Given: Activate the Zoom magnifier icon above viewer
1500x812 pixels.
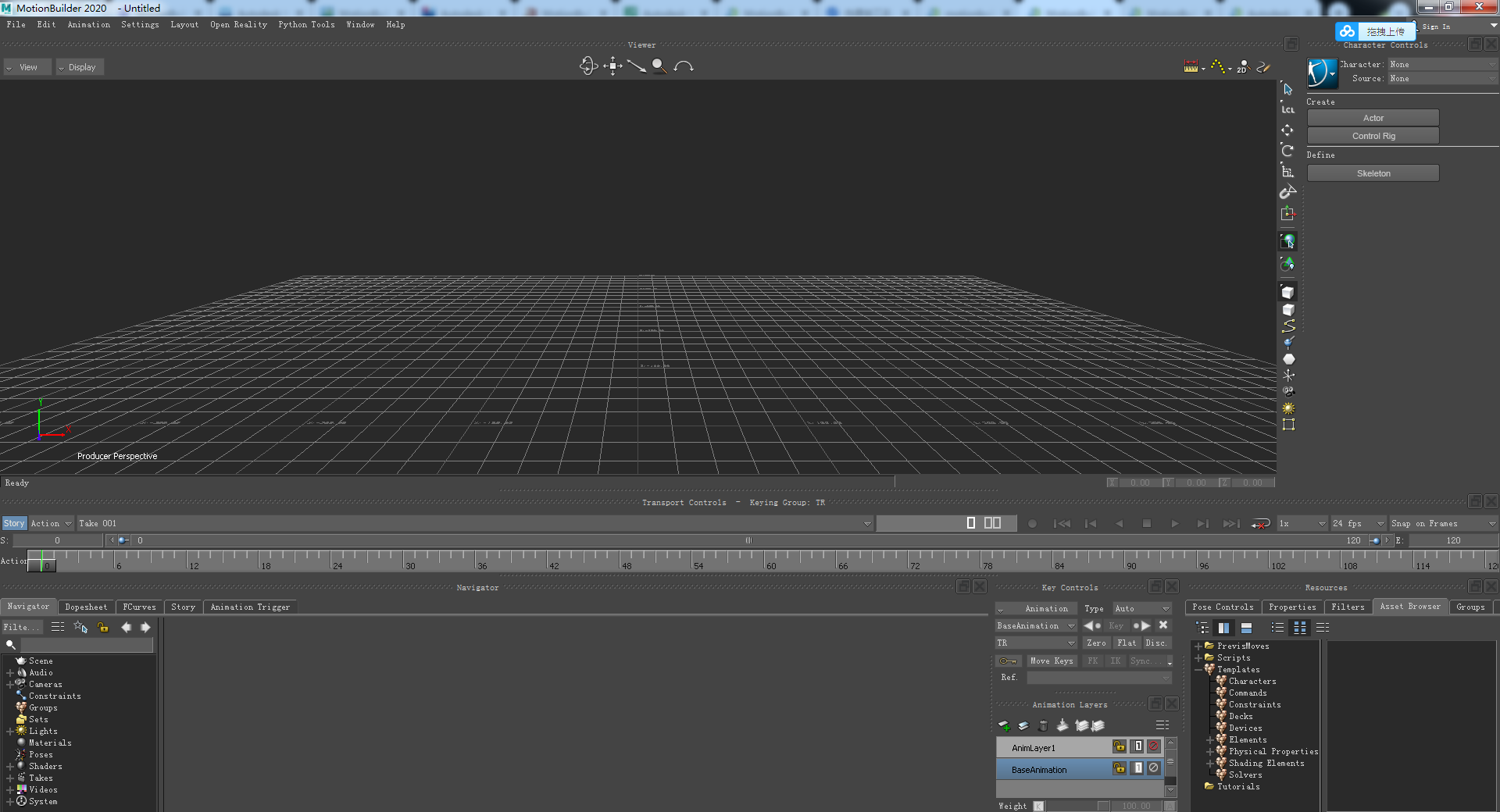Looking at the screenshot, I should click(x=659, y=66).
